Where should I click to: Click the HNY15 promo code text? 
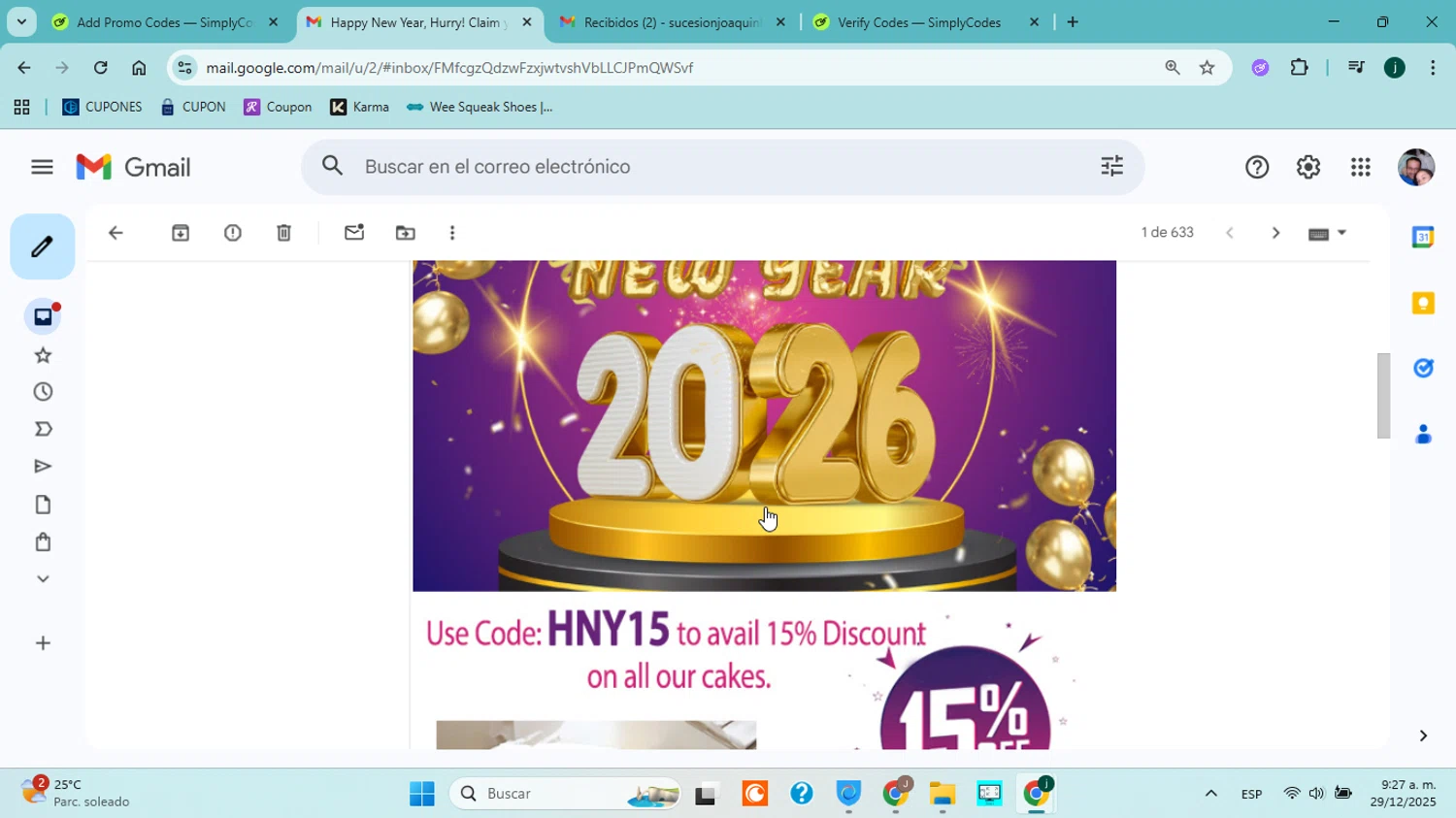click(609, 630)
